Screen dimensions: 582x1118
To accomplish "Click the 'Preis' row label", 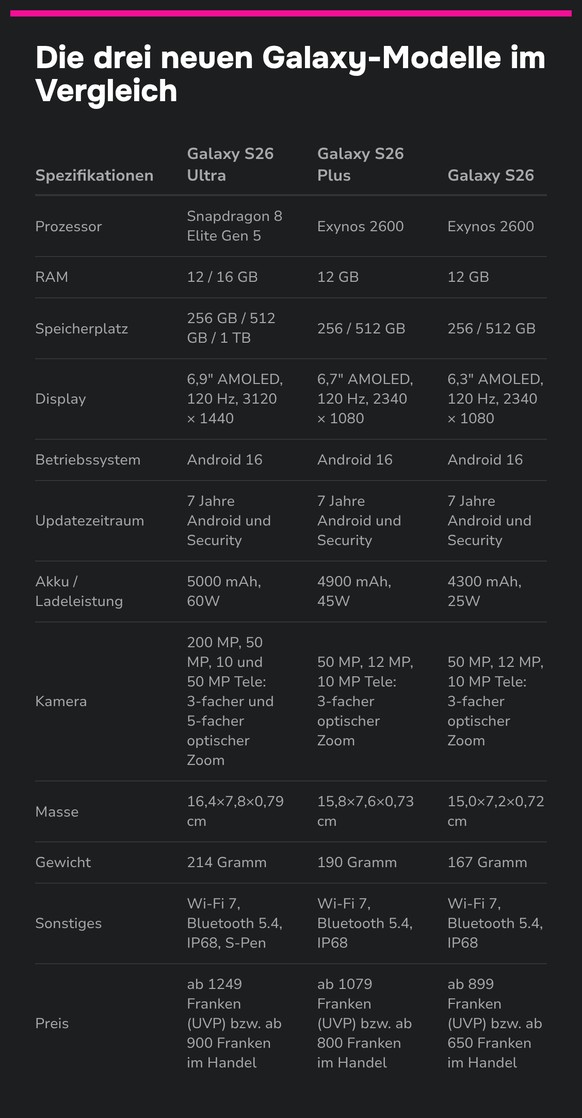I will pyautogui.click(x=52, y=1023).
